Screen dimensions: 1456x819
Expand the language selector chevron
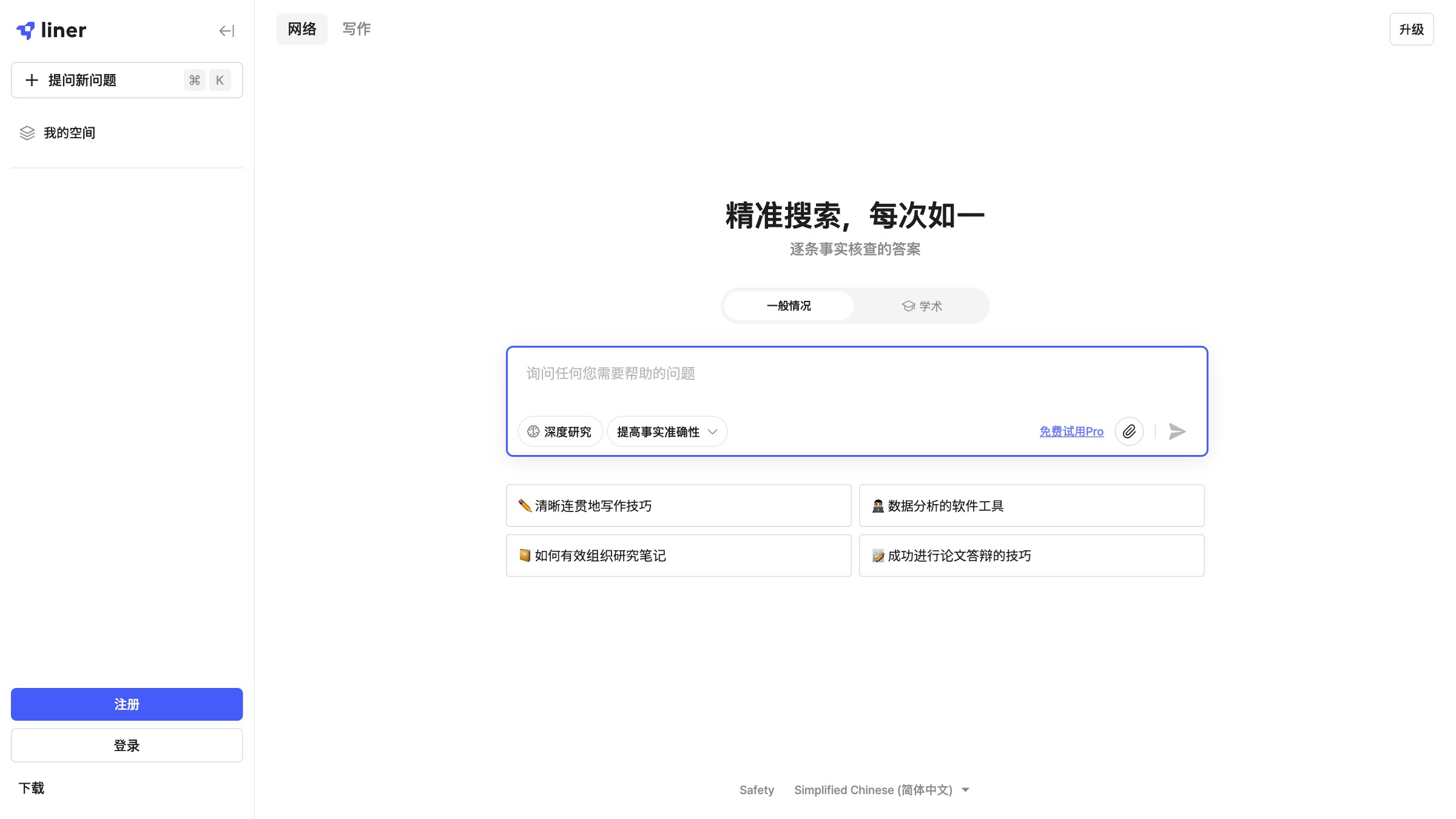[x=966, y=789]
